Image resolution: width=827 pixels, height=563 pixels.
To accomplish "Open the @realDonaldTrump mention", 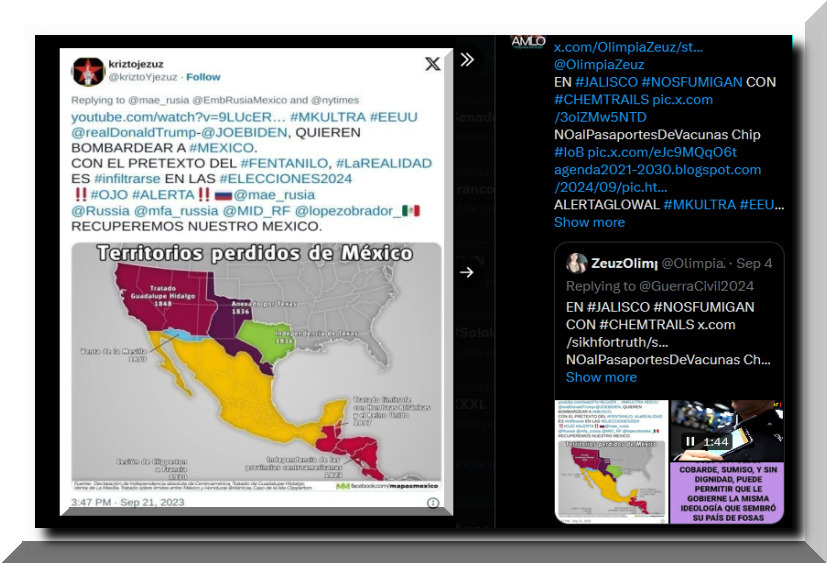I will point(132,132).
